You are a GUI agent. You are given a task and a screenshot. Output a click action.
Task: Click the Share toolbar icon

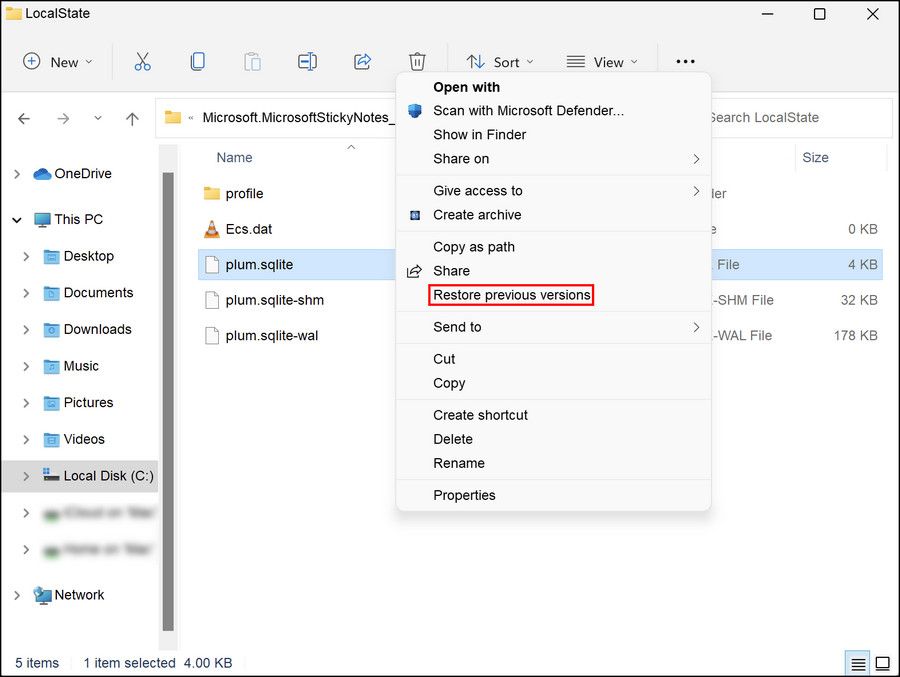click(362, 61)
